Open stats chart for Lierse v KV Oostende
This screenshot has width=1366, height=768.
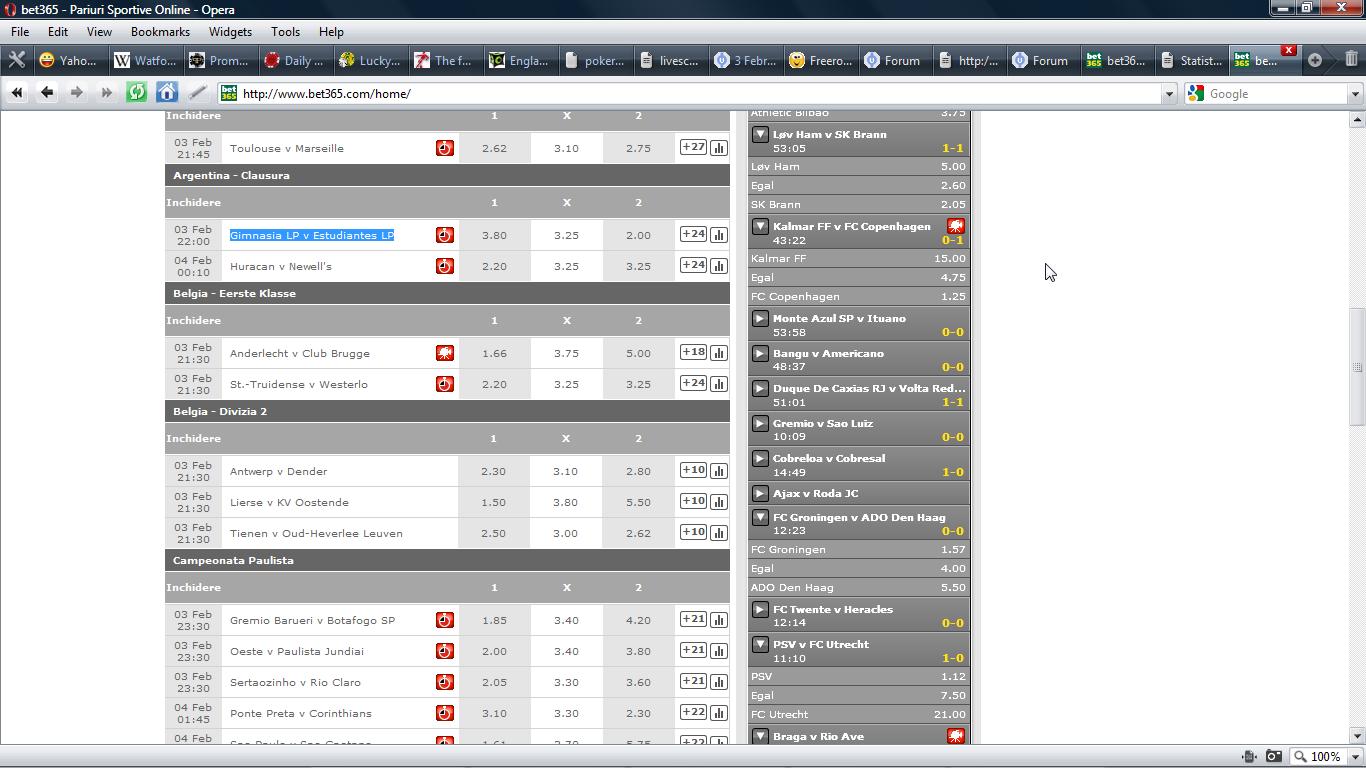click(719, 502)
